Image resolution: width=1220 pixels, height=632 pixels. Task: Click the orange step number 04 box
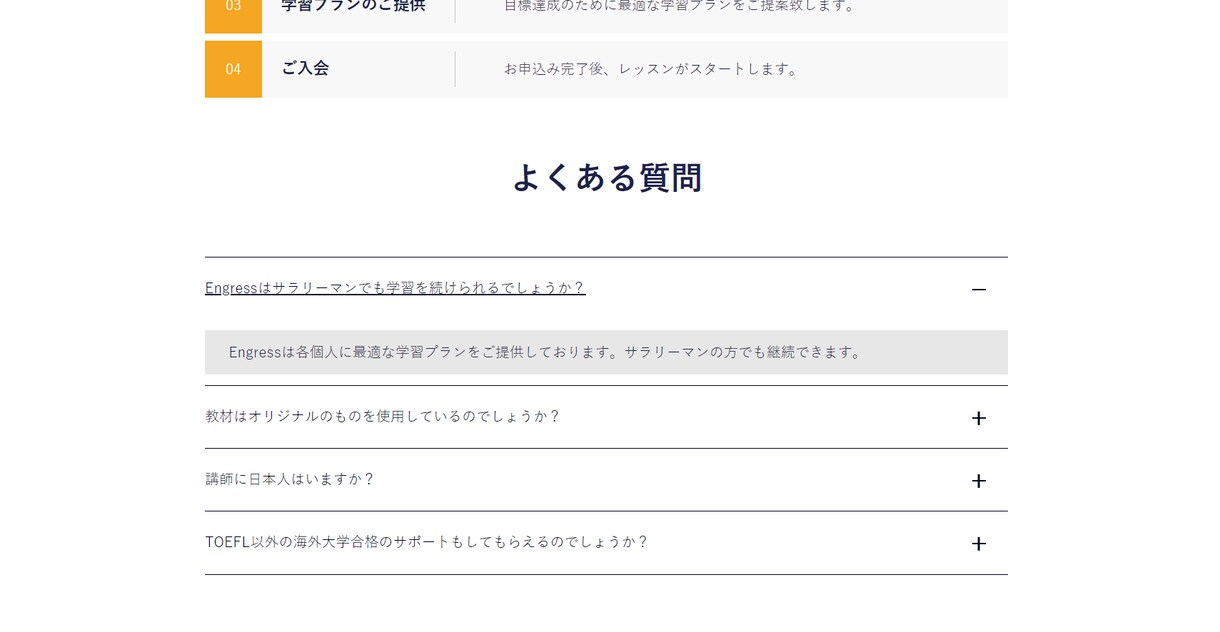(x=233, y=69)
